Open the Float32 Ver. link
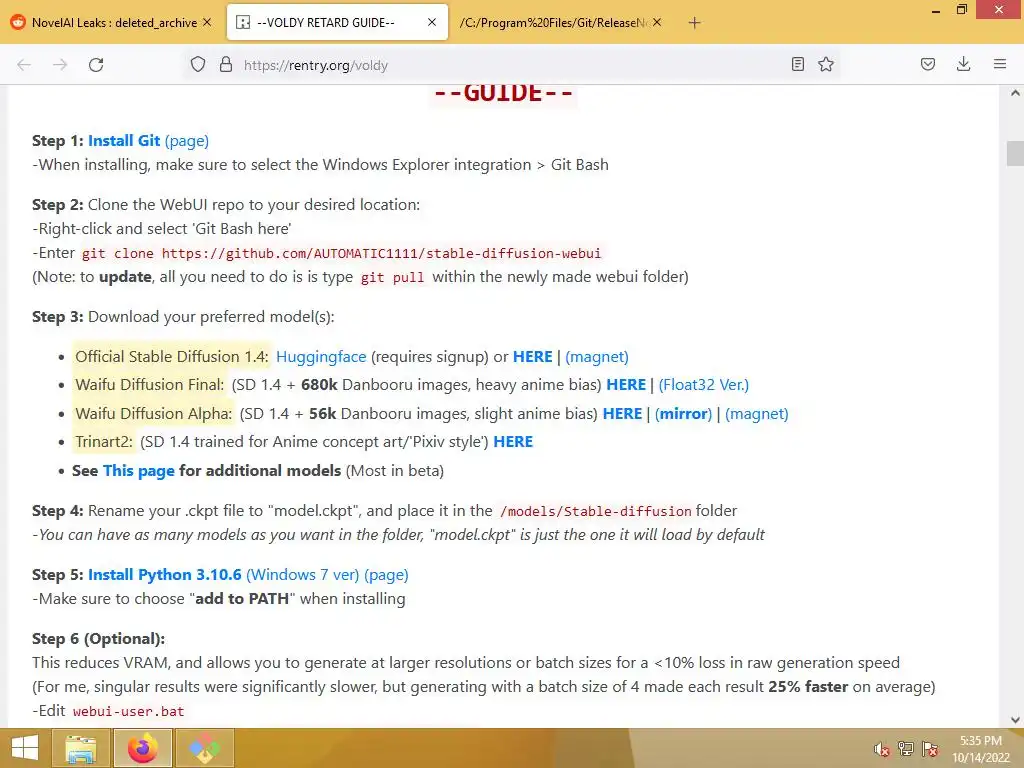Image resolution: width=1024 pixels, height=768 pixels. [x=703, y=385]
